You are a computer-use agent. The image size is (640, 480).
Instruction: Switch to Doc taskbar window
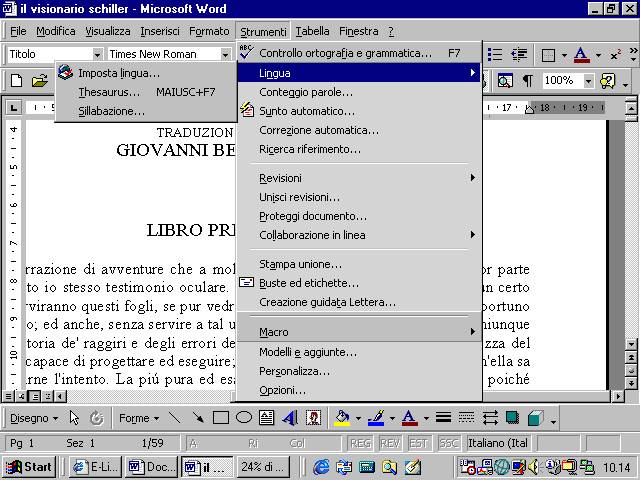pos(151,467)
